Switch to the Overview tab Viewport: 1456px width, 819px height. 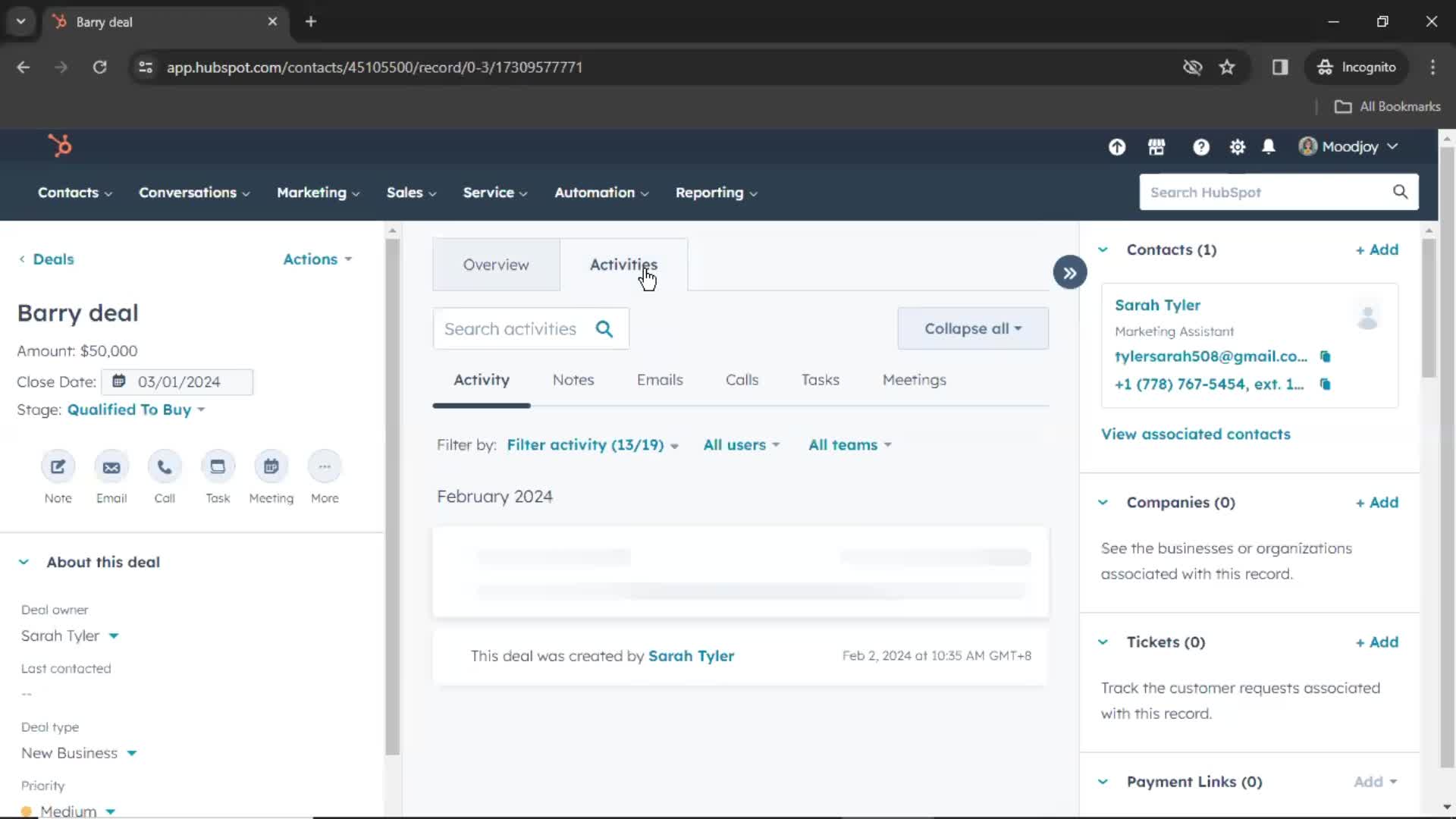[496, 265]
